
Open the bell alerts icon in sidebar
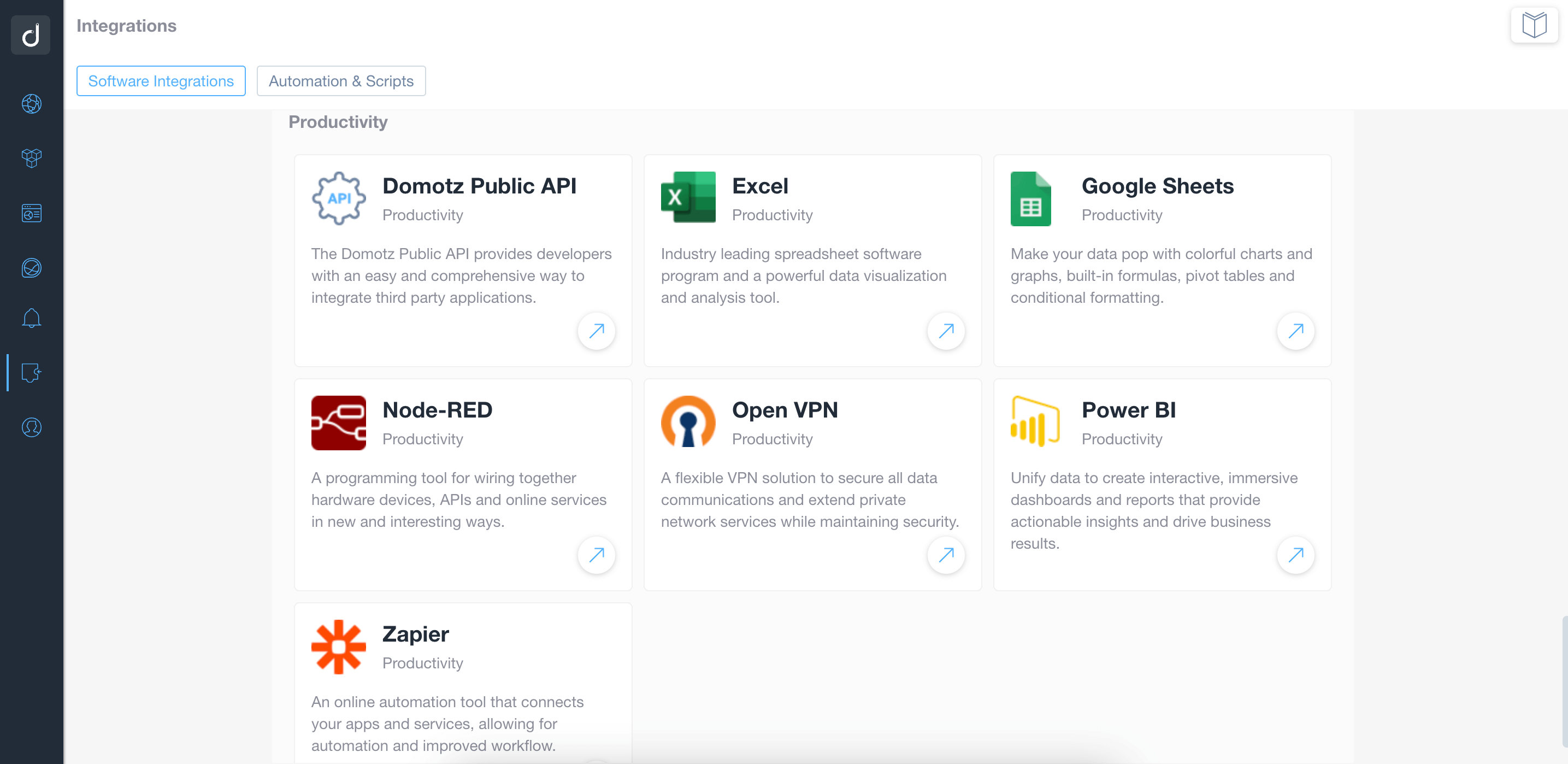tap(32, 318)
